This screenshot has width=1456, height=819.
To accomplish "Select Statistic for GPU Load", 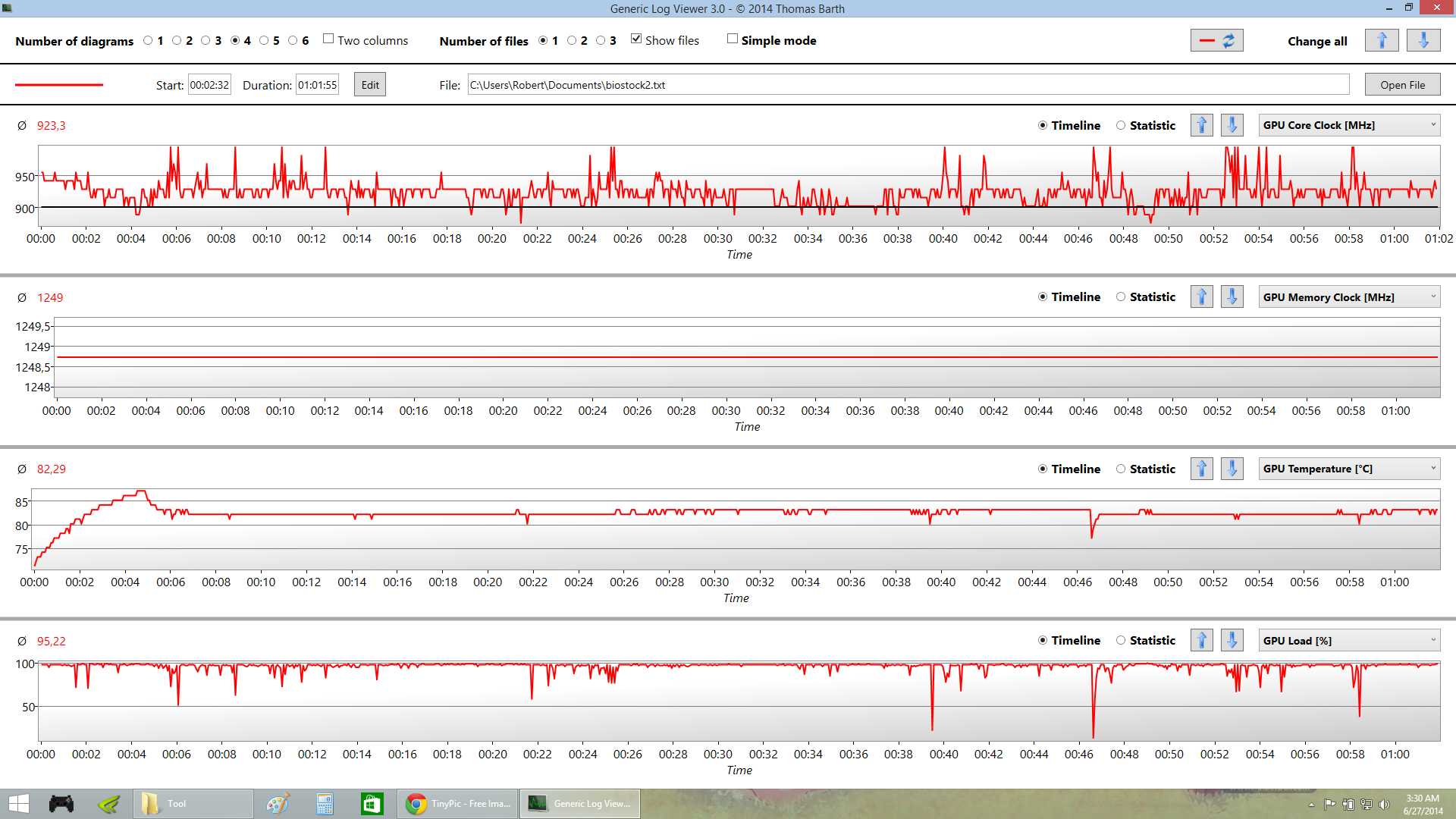I will point(1121,641).
